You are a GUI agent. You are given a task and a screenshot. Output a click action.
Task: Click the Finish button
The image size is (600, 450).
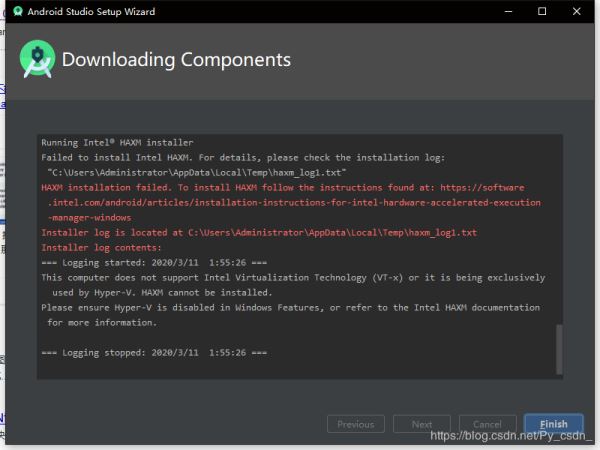click(553, 424)
